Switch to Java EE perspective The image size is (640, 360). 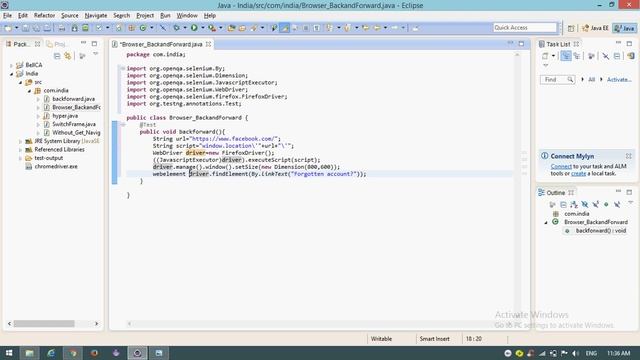click(595, 28)
